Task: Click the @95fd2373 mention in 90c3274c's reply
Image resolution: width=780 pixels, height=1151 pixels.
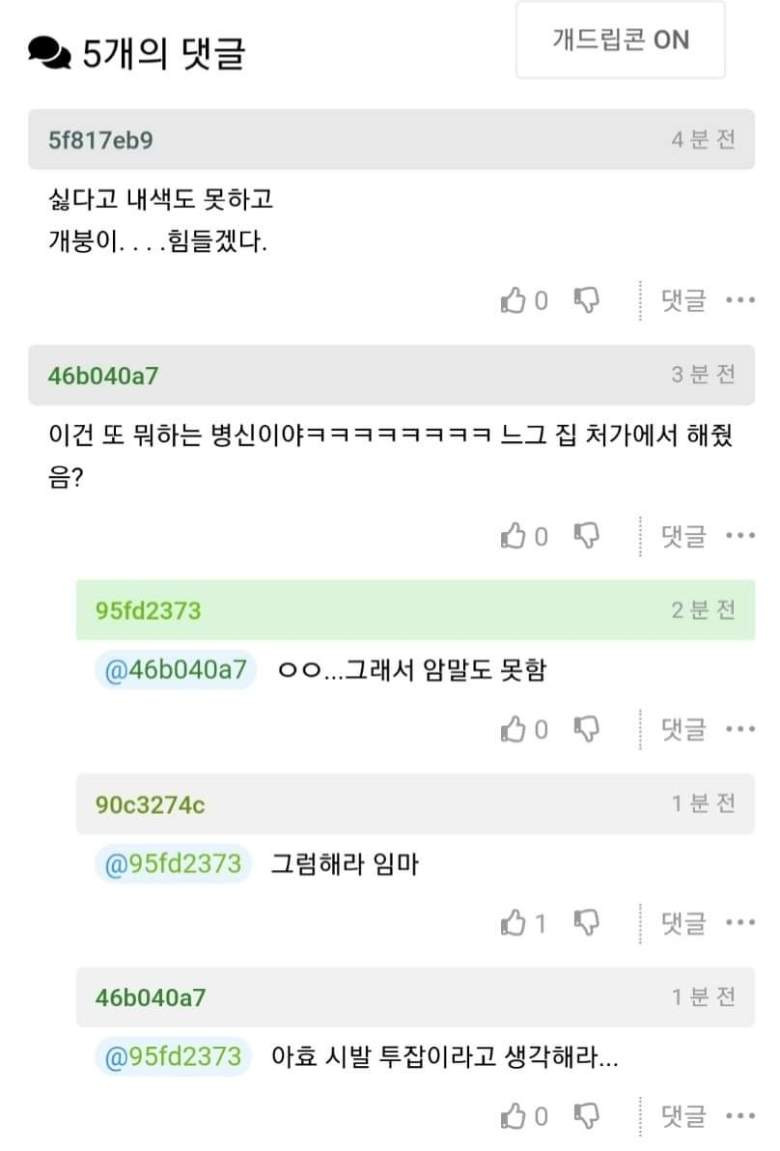Action: 174,863
